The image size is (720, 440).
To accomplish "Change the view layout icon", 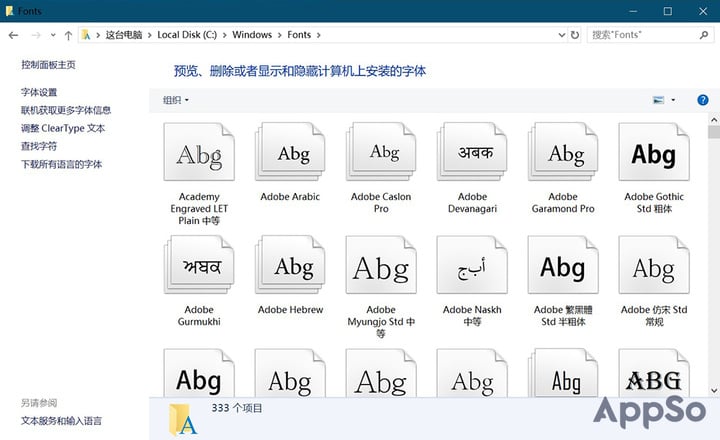I will (x=658, y=100).
